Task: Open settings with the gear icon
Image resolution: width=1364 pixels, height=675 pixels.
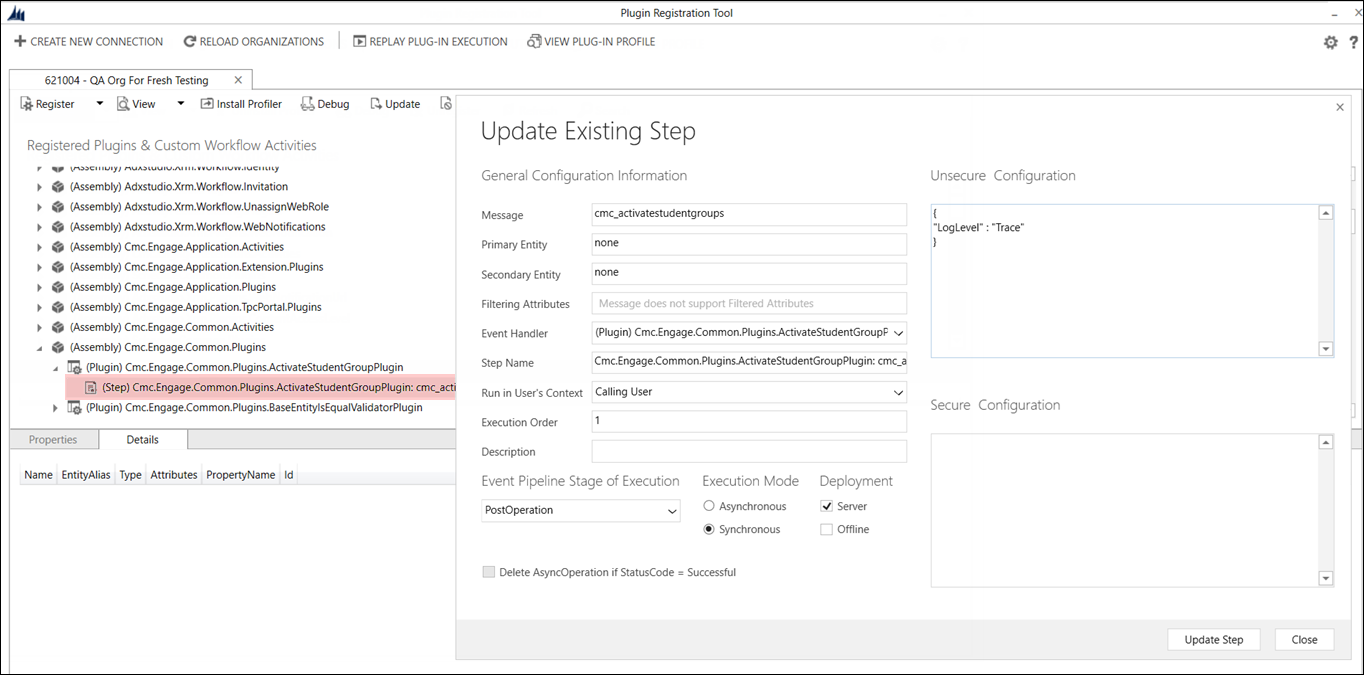Action: pos(1330,42)
